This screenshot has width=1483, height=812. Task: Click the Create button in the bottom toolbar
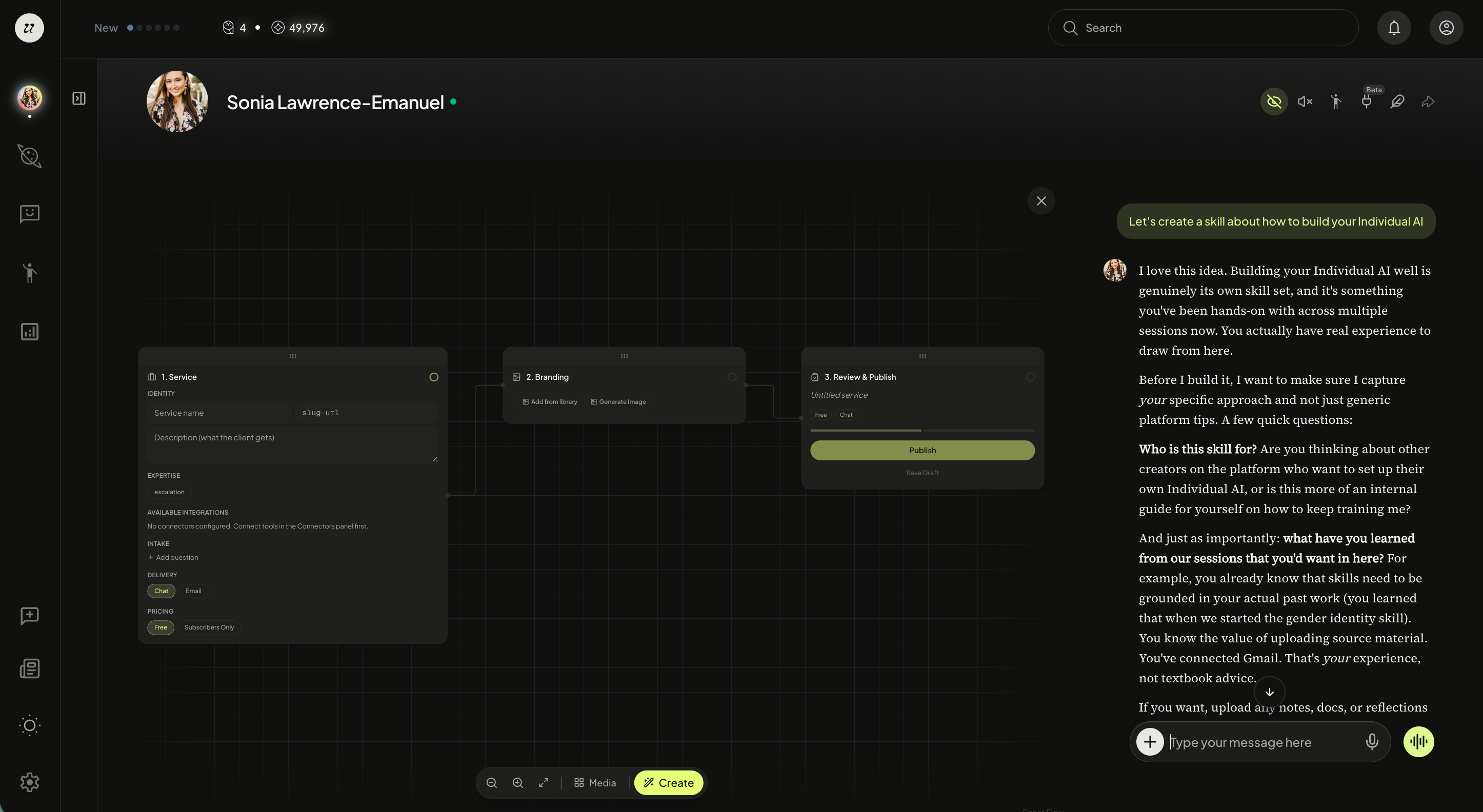pyautogui.click(x=668, y=783)
